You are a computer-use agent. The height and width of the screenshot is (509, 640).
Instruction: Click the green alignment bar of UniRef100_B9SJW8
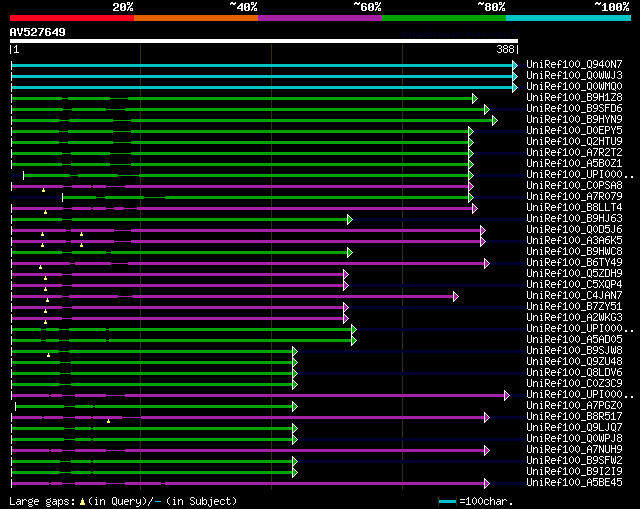coord(155,352)
